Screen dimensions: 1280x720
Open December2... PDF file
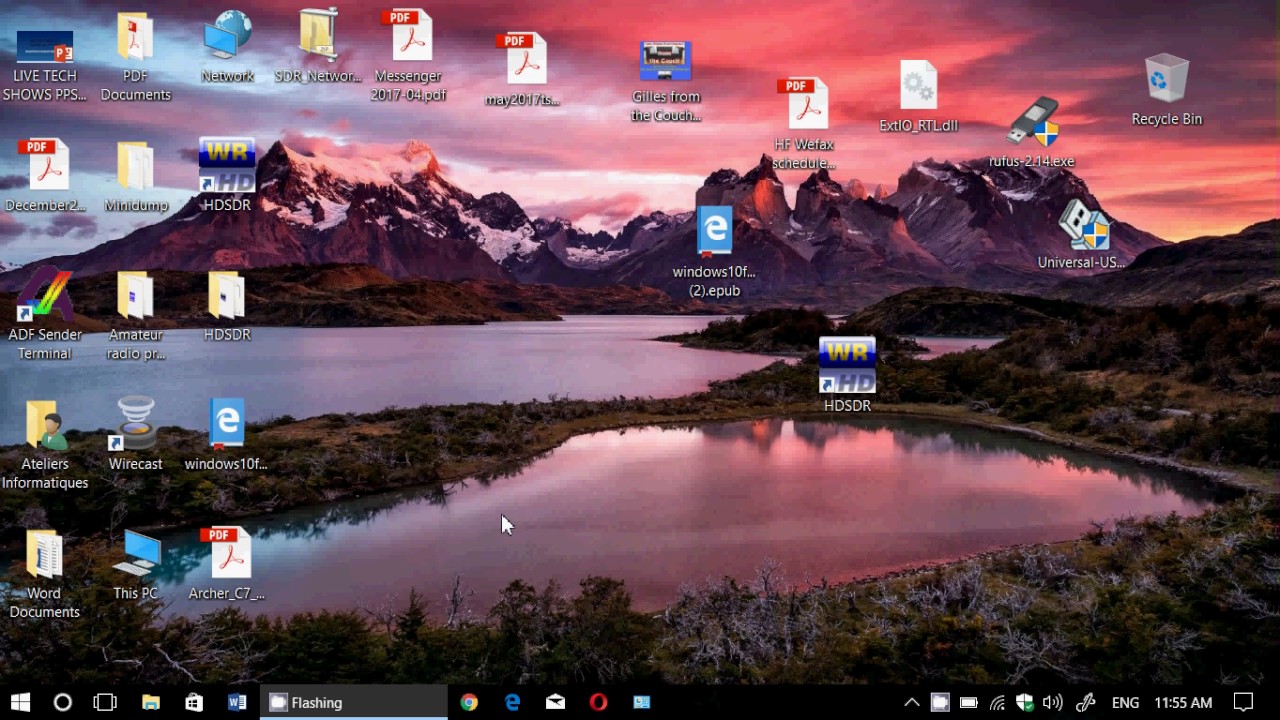pyautogui.click(x=45, y=176)
